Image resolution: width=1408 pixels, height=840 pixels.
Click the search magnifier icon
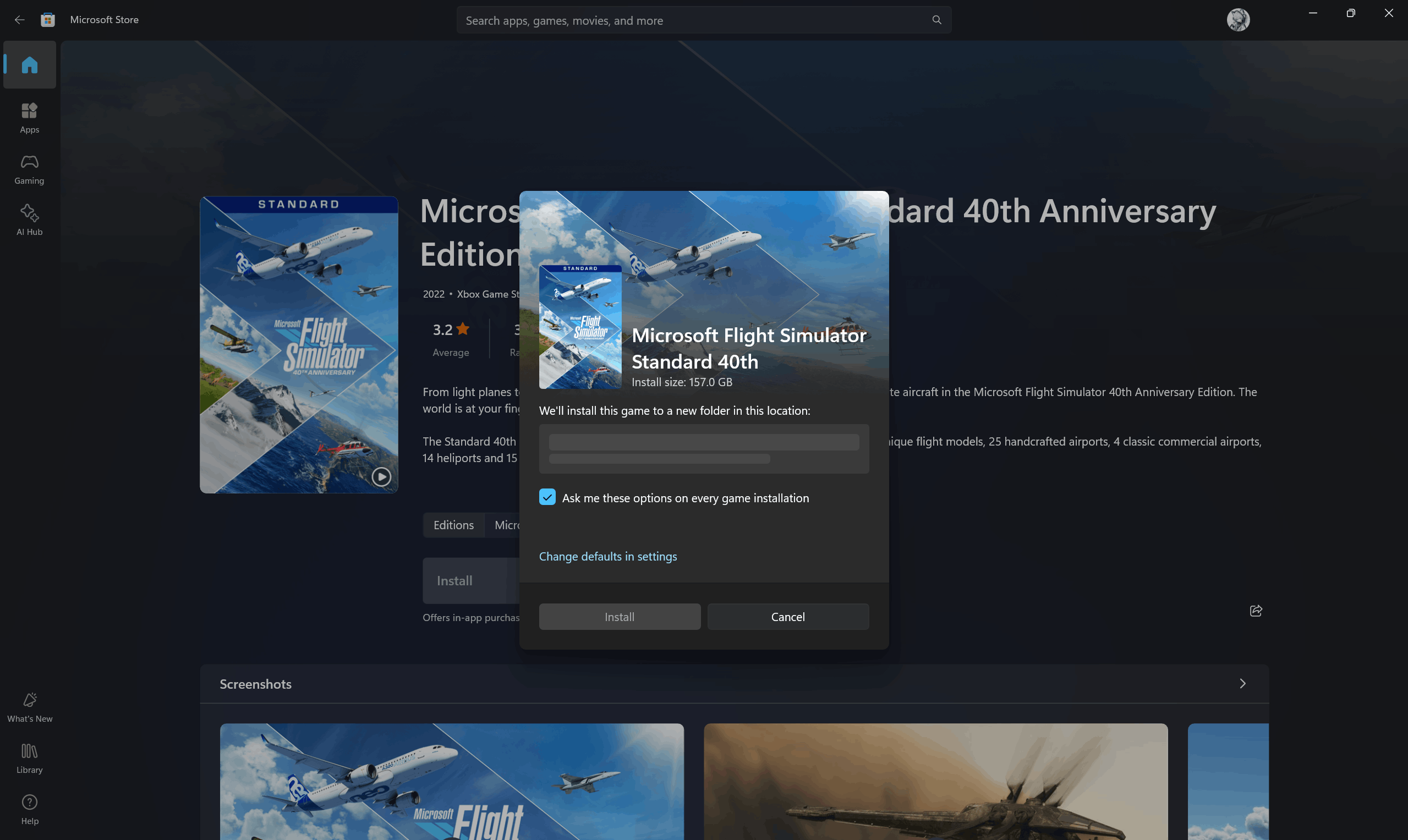936,20
